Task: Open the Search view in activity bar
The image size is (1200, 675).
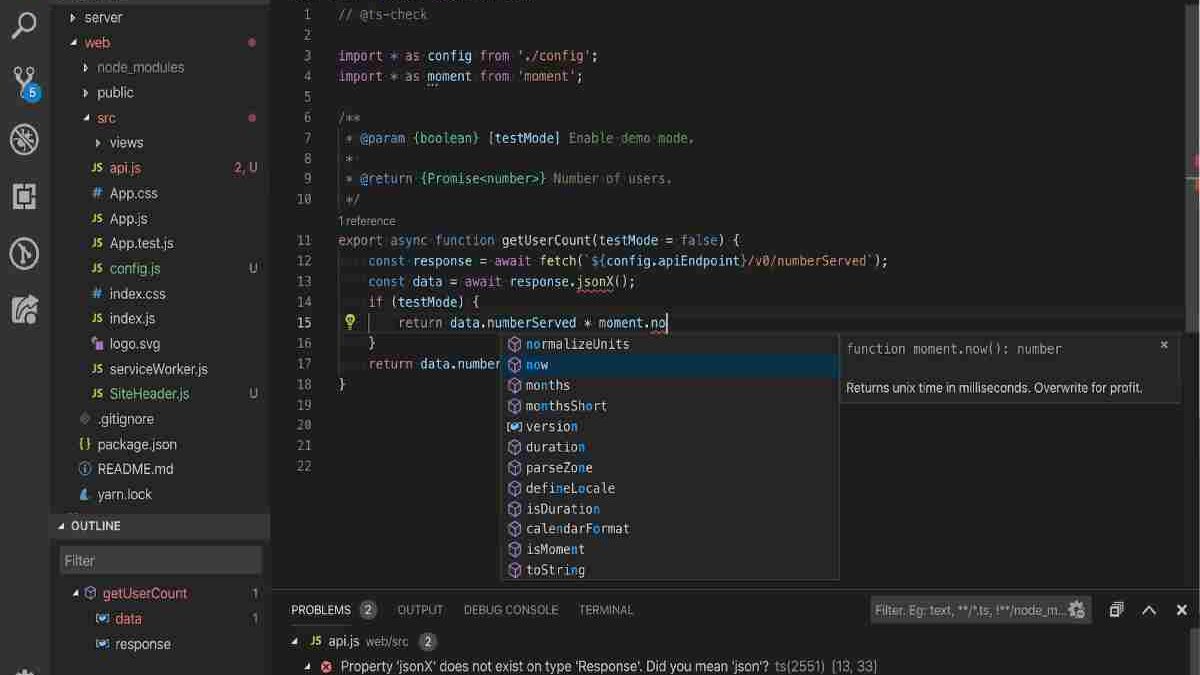Action: 24,25
